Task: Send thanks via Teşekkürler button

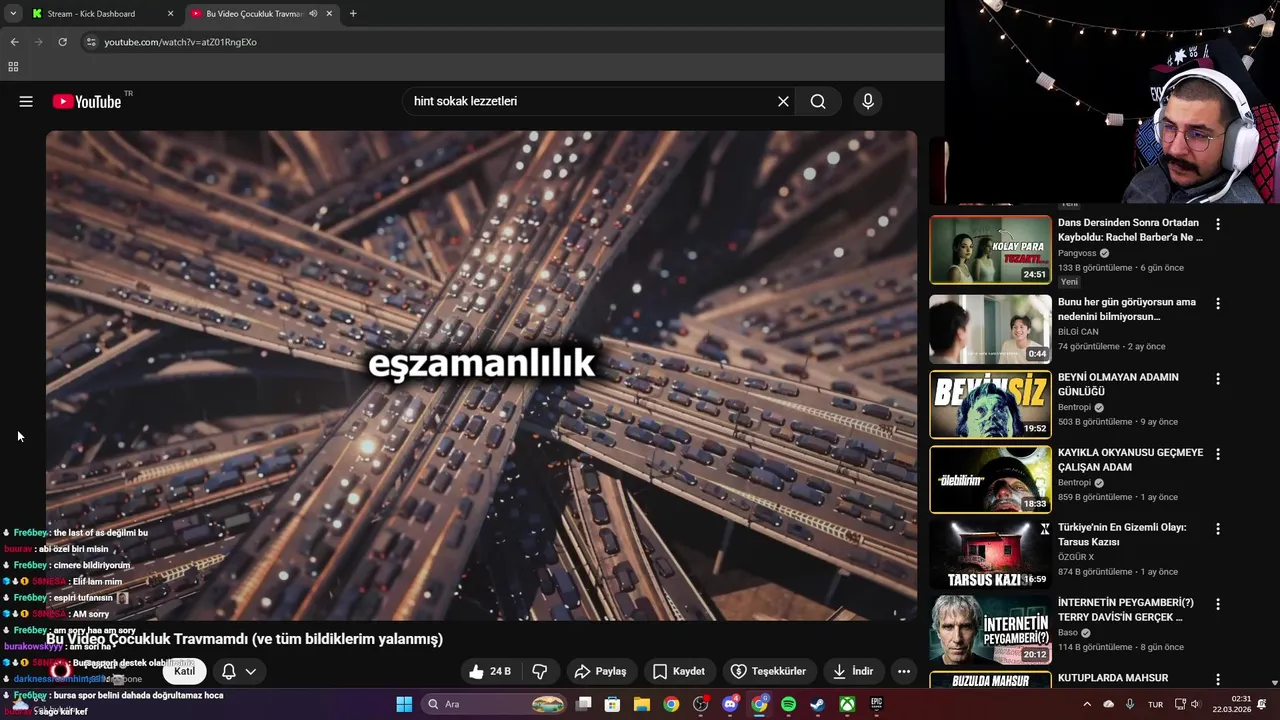Action: point(768,671)
